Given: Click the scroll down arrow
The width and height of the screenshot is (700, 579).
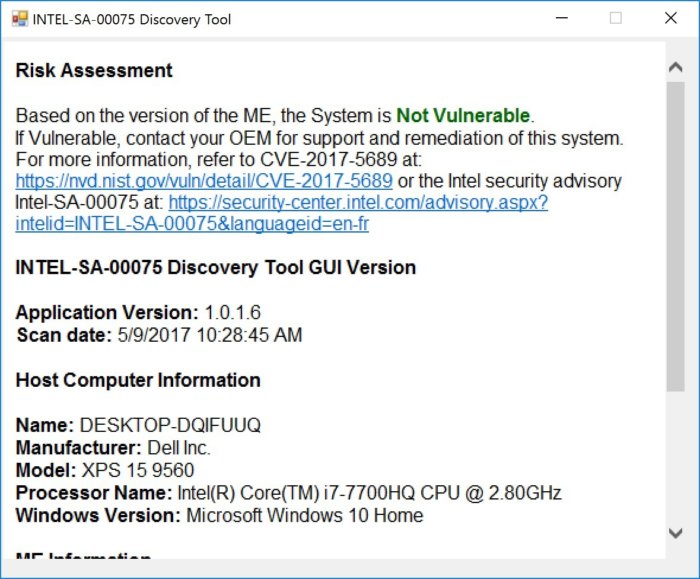Looking at the screenshot, I should (676, 533).
